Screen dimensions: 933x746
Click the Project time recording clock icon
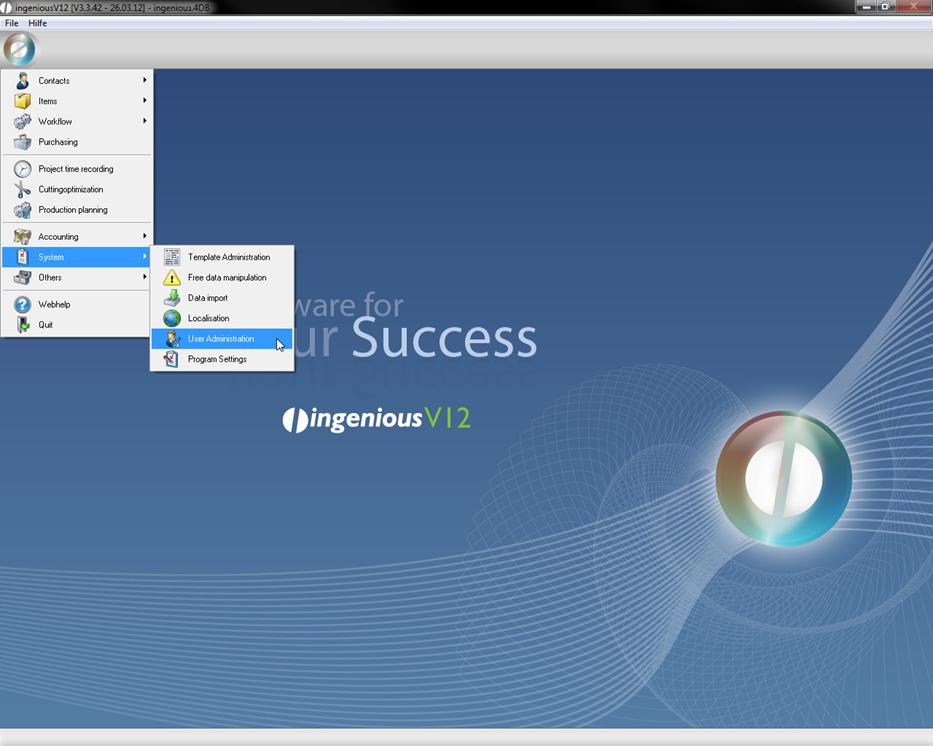pos(22,169)
